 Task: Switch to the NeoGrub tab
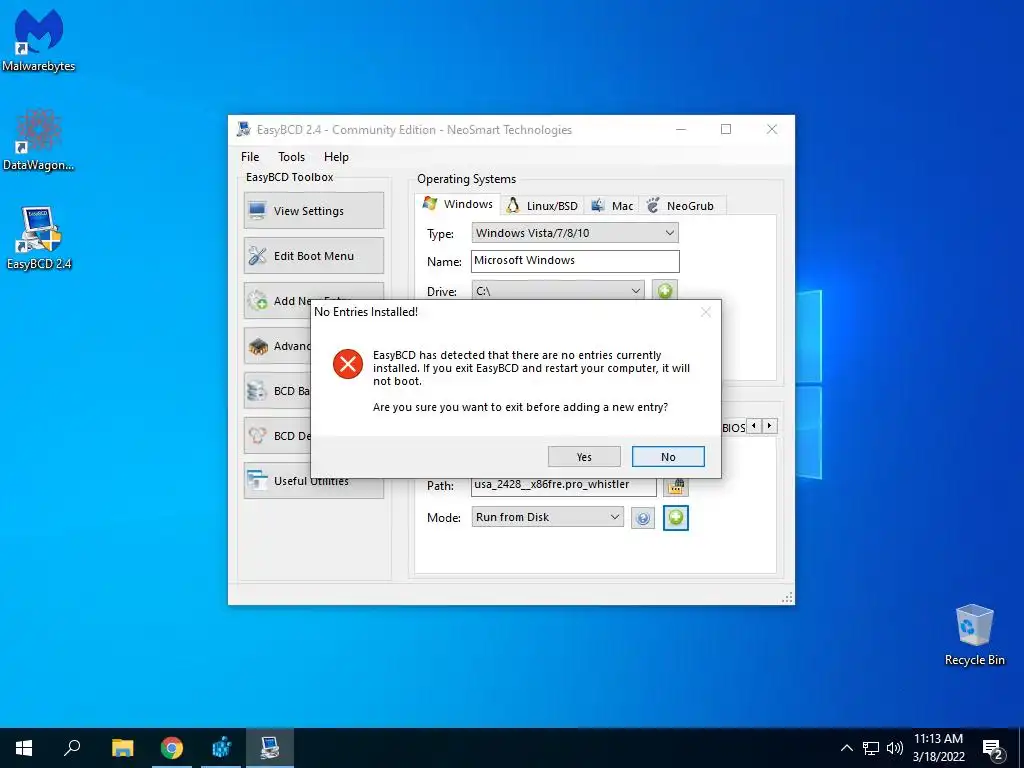pos(680,206)
